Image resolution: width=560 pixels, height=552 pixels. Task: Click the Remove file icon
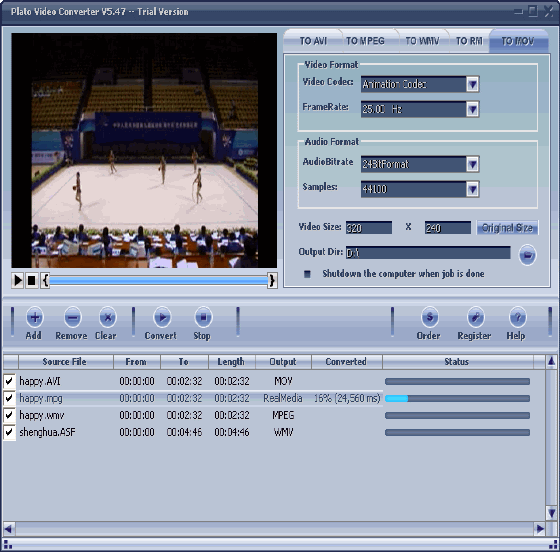[x=72, y=317]
